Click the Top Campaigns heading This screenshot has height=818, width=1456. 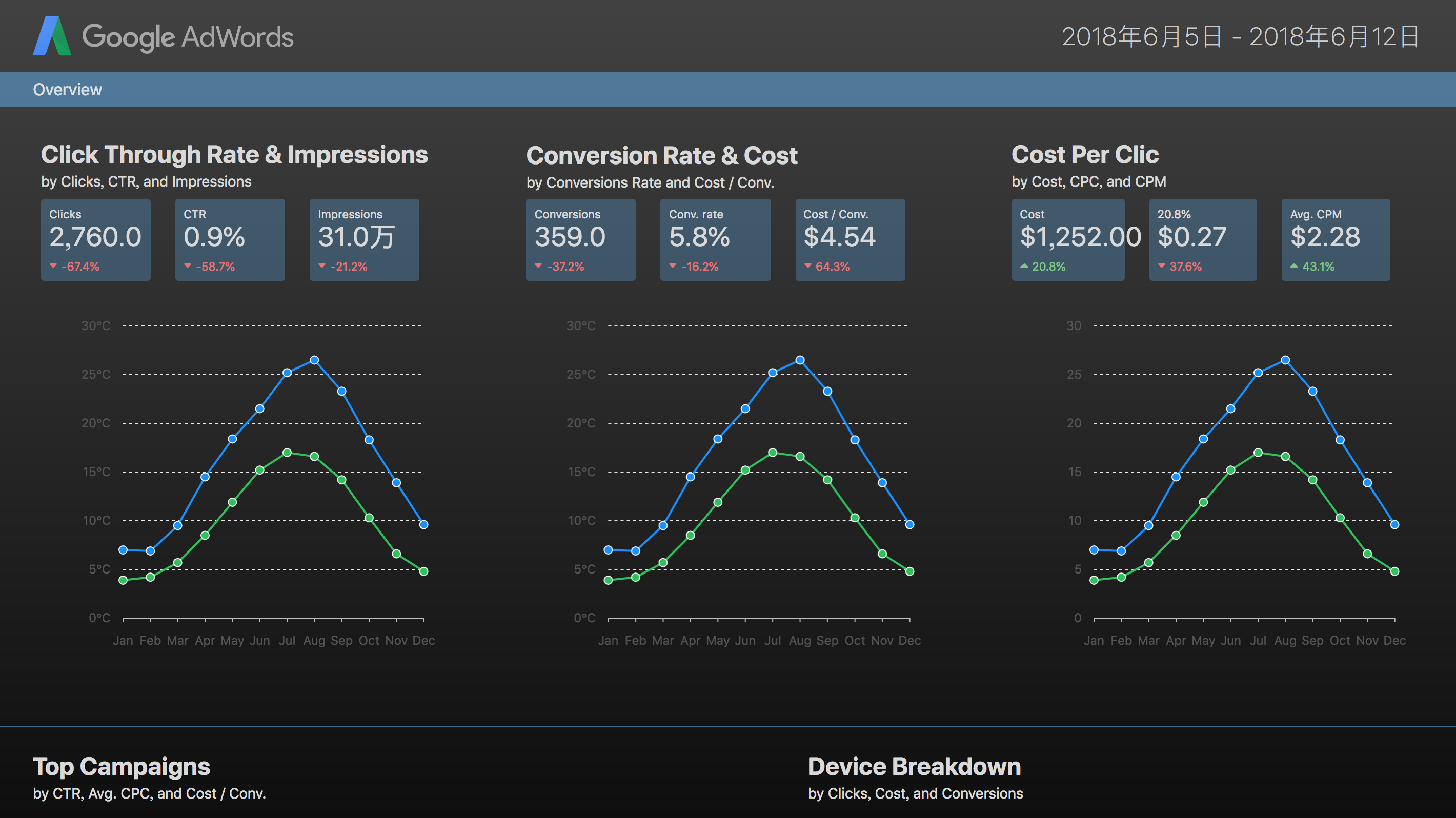(122, 767)
